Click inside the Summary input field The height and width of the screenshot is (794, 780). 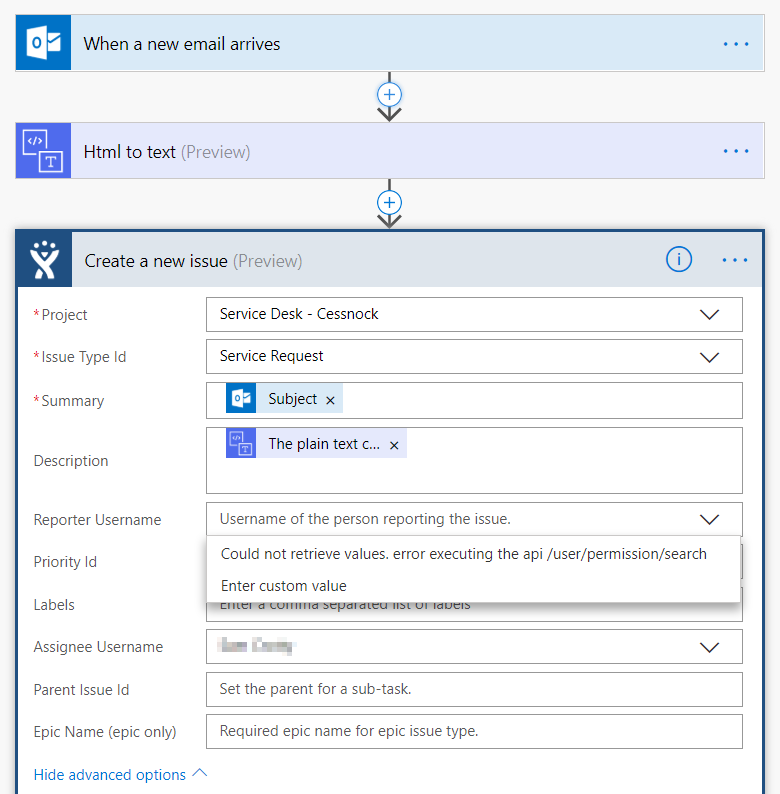[474, 401]
